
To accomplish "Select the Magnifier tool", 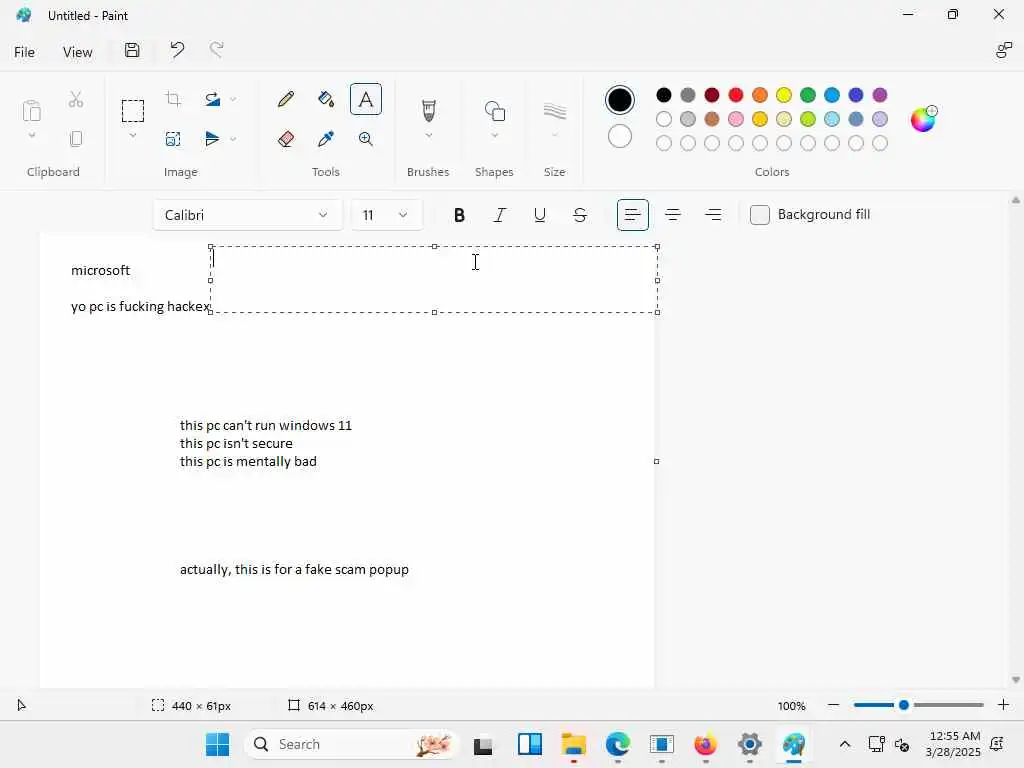I will pos(366,139).
